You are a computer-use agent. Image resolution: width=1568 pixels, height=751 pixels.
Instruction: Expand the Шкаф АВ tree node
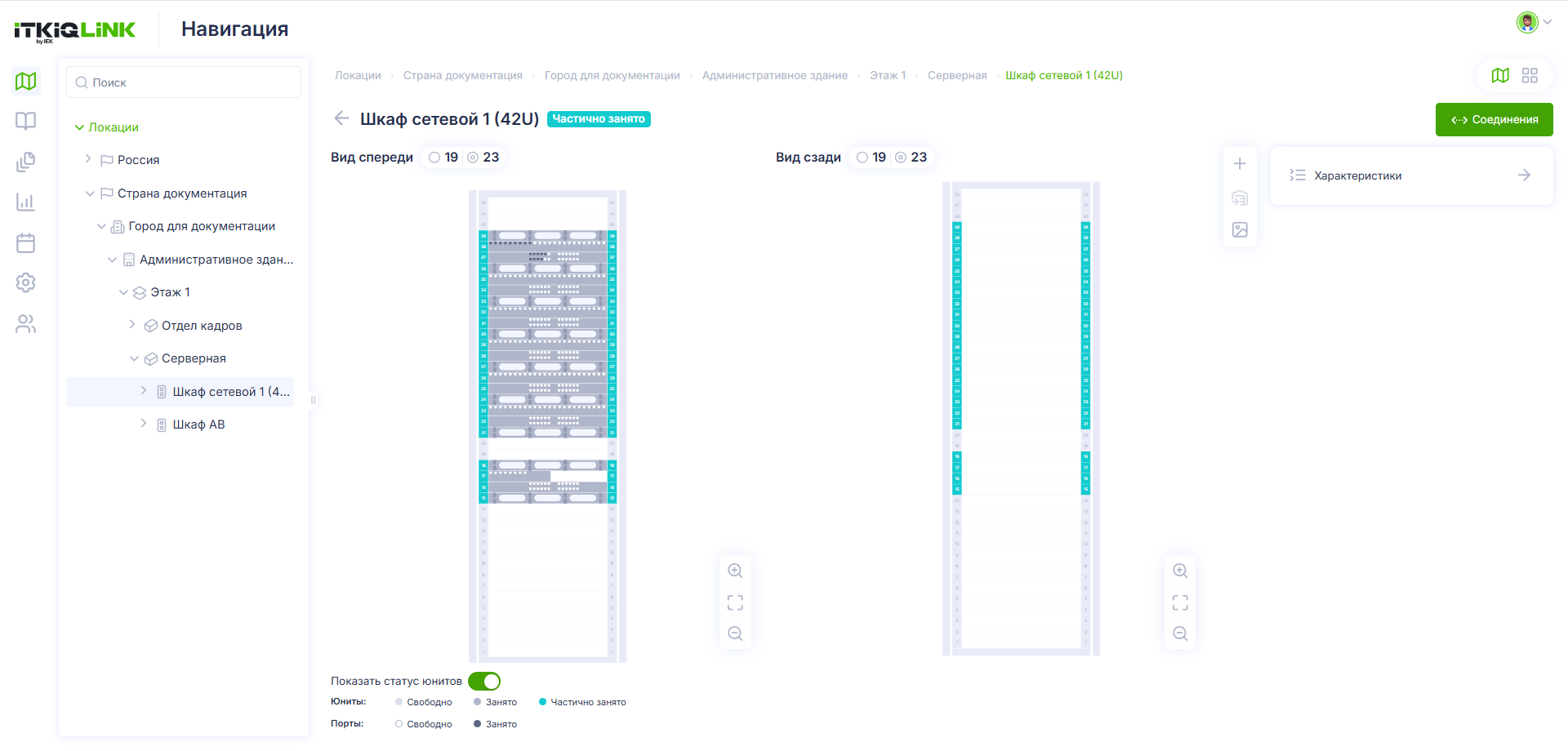144,424
